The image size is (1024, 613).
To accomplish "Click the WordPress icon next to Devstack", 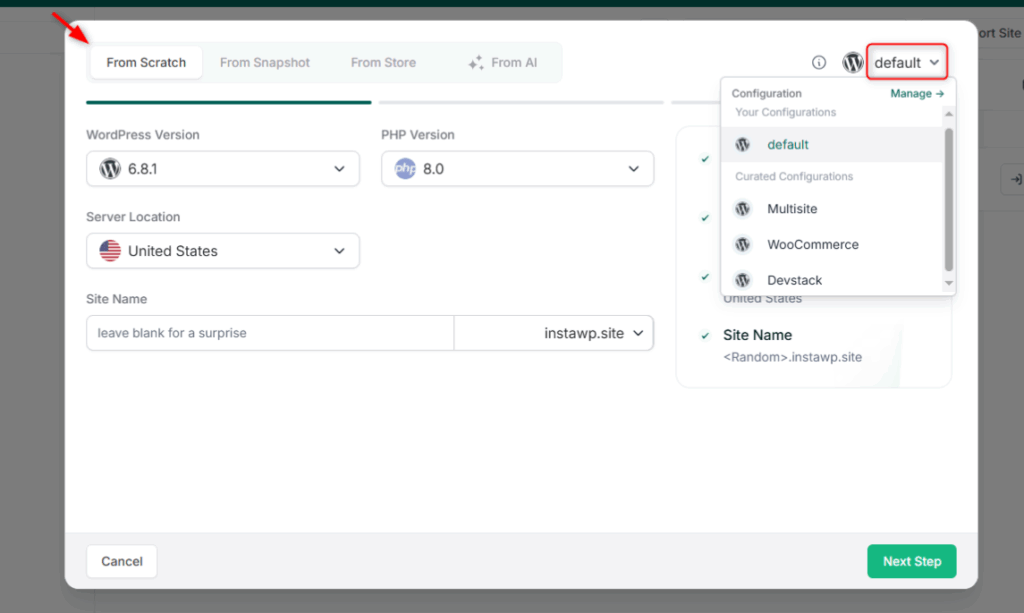I will click(743, 280).
